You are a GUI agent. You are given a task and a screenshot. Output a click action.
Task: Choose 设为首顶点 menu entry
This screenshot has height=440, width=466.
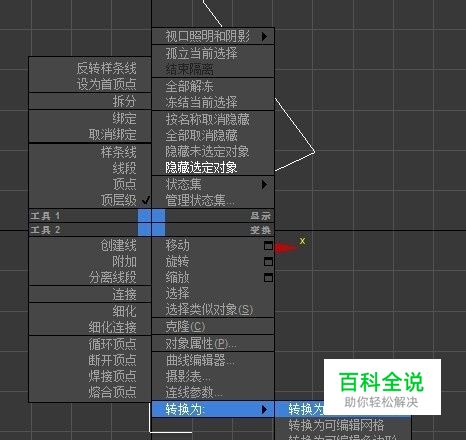click(x=106, y=84)
